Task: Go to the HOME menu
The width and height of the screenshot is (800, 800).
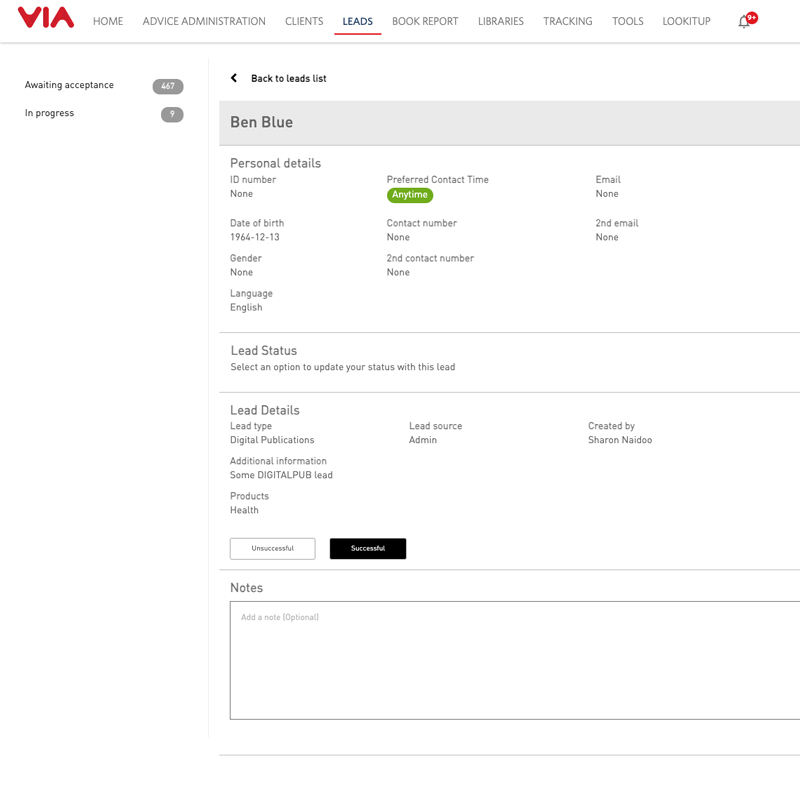Action: click(108, 21)
